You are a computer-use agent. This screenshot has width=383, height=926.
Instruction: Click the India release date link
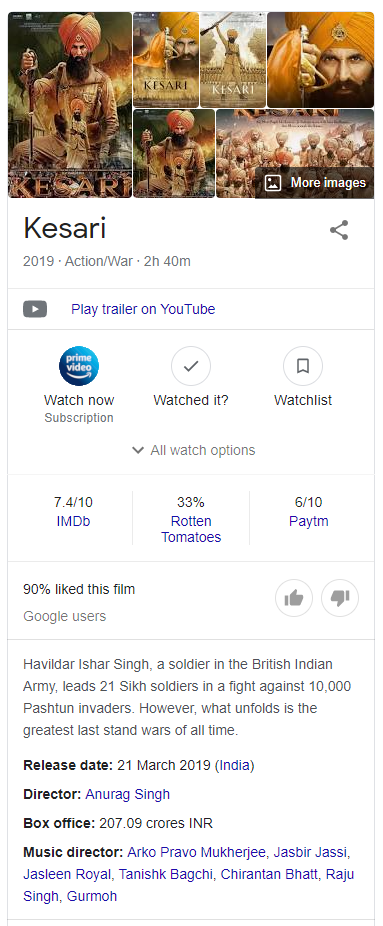(x=234, y=765)
